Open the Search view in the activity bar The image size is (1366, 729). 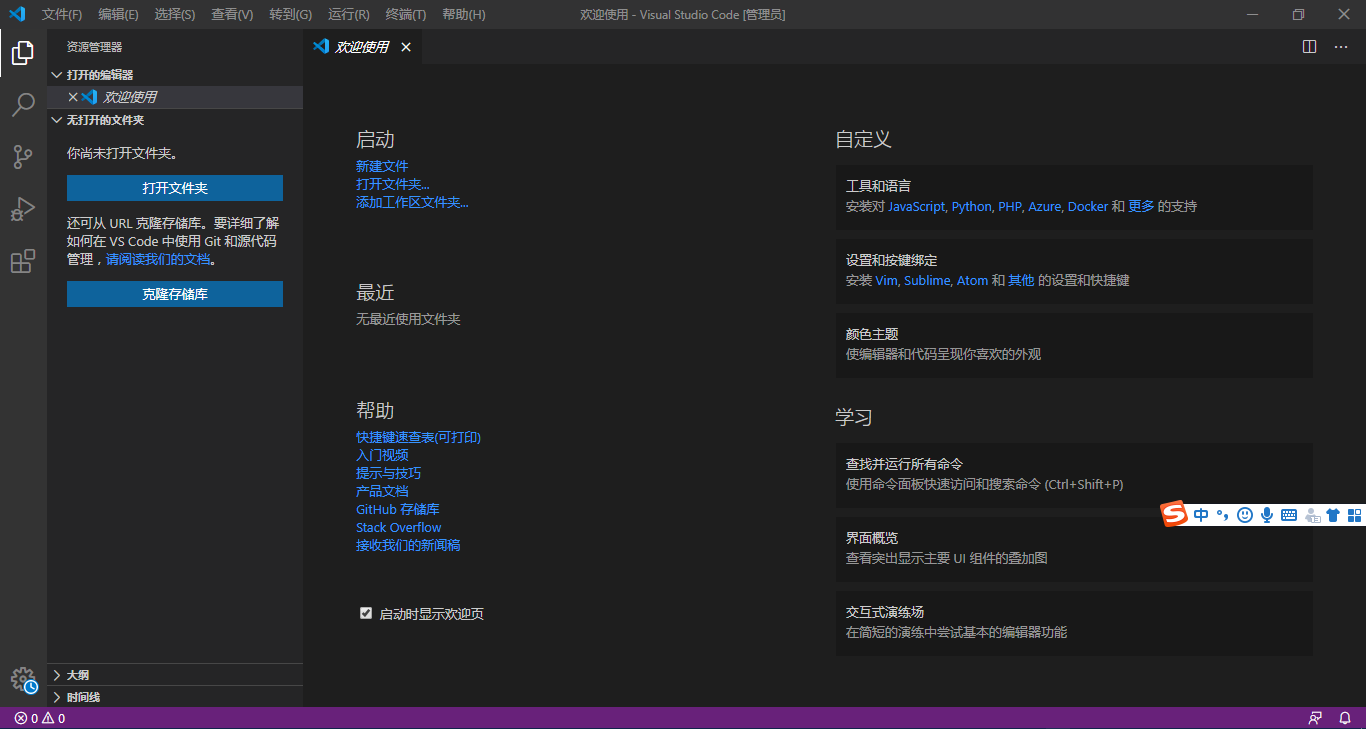pos(22,105)
